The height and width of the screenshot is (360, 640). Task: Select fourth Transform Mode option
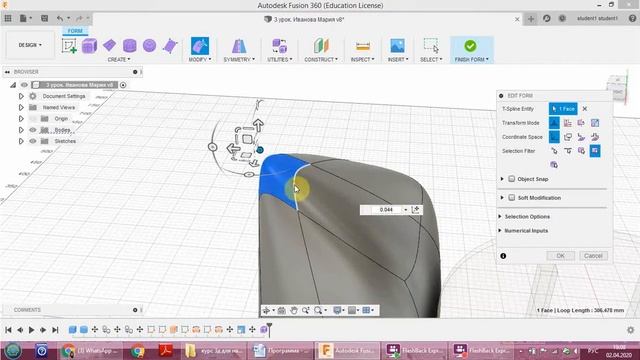pos(595,123)
